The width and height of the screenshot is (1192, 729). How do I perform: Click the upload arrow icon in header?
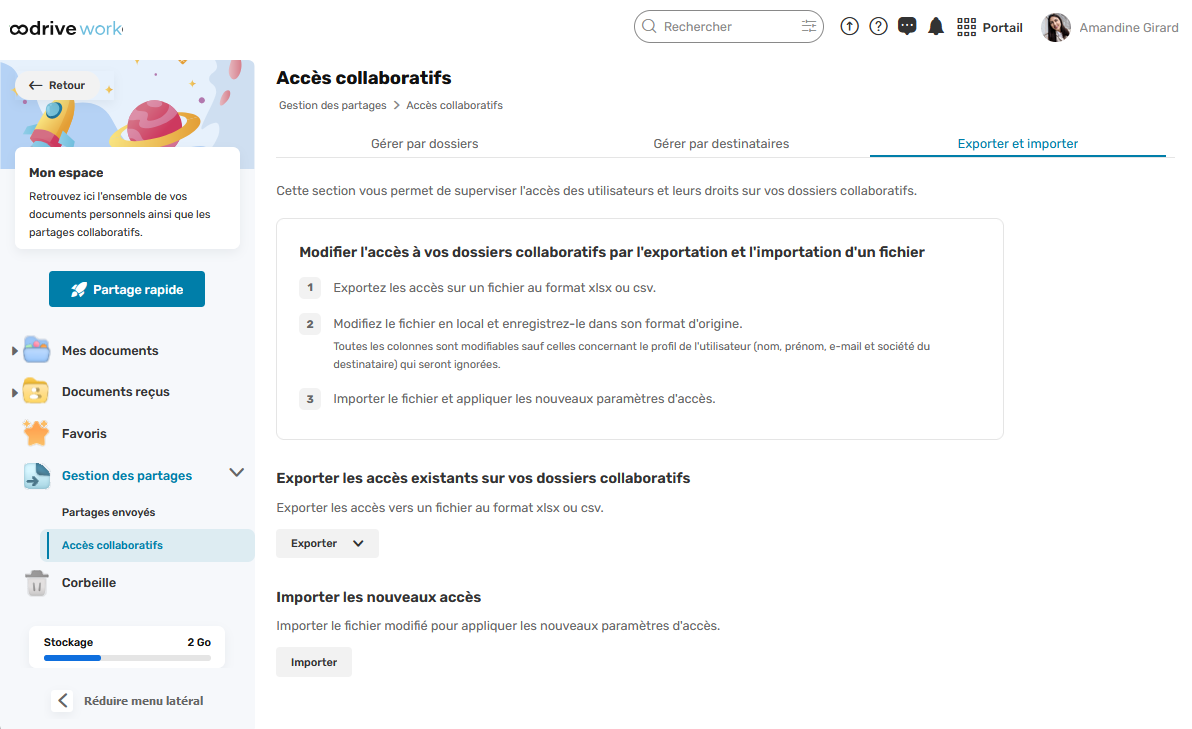849,27
